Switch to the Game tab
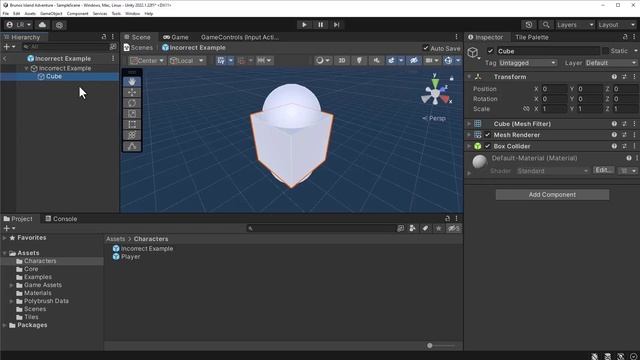 [x=176, y=37]
